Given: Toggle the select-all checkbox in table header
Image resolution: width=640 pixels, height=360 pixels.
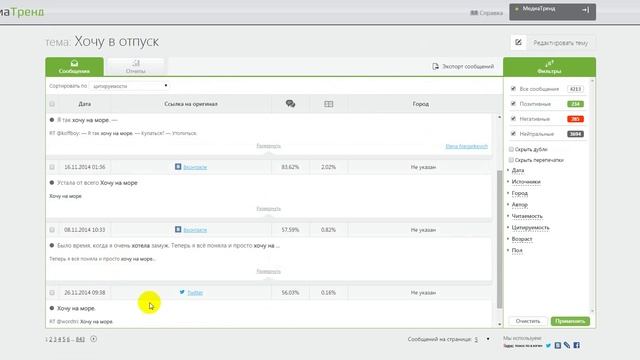Looking at the screenshot, I should [x=52, y=104].
